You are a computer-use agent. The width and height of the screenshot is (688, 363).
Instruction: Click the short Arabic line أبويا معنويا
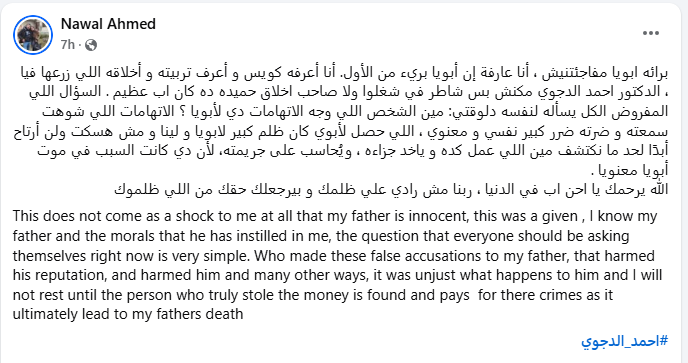630,170
